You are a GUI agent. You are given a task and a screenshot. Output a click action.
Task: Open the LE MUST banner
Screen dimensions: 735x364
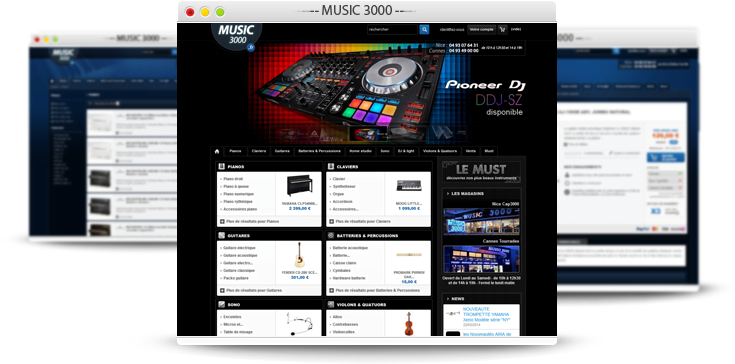(x=481, y=172)
